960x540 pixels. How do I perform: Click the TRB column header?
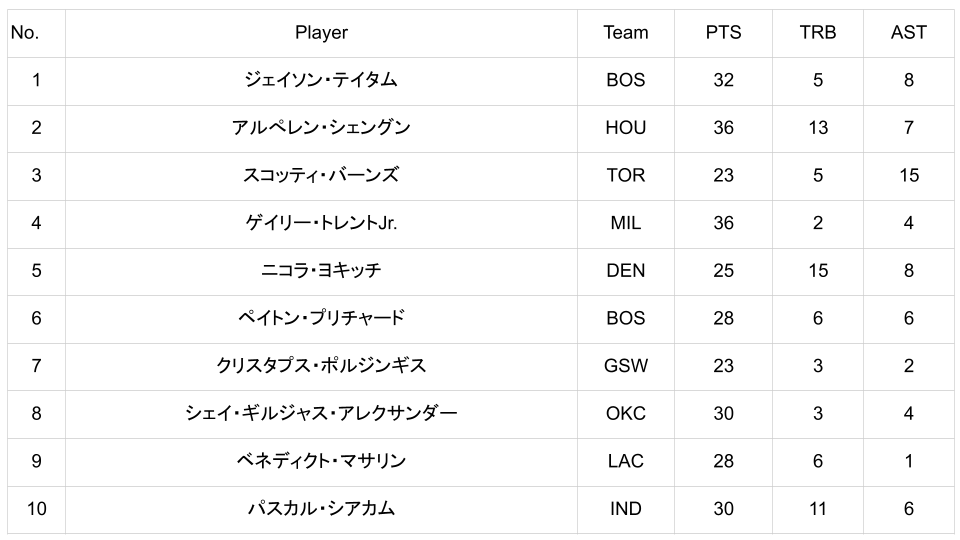817,33
